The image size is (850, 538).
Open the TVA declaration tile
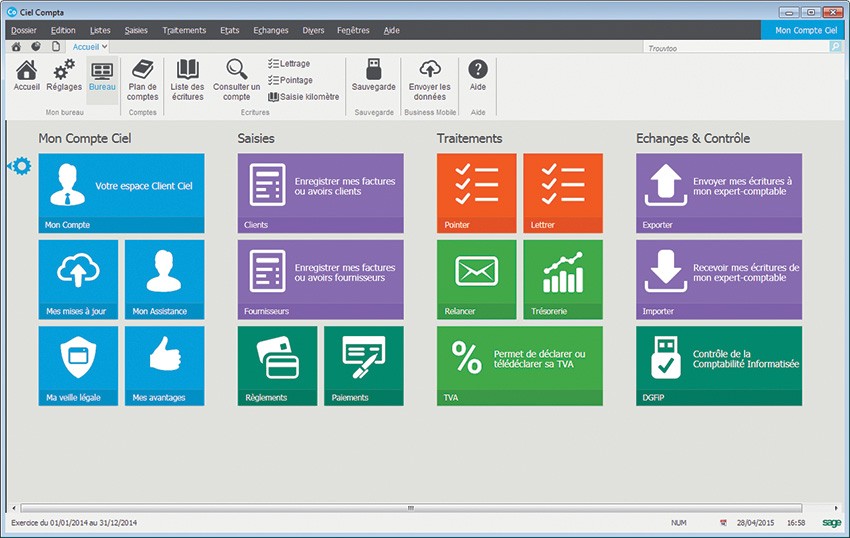519,365
